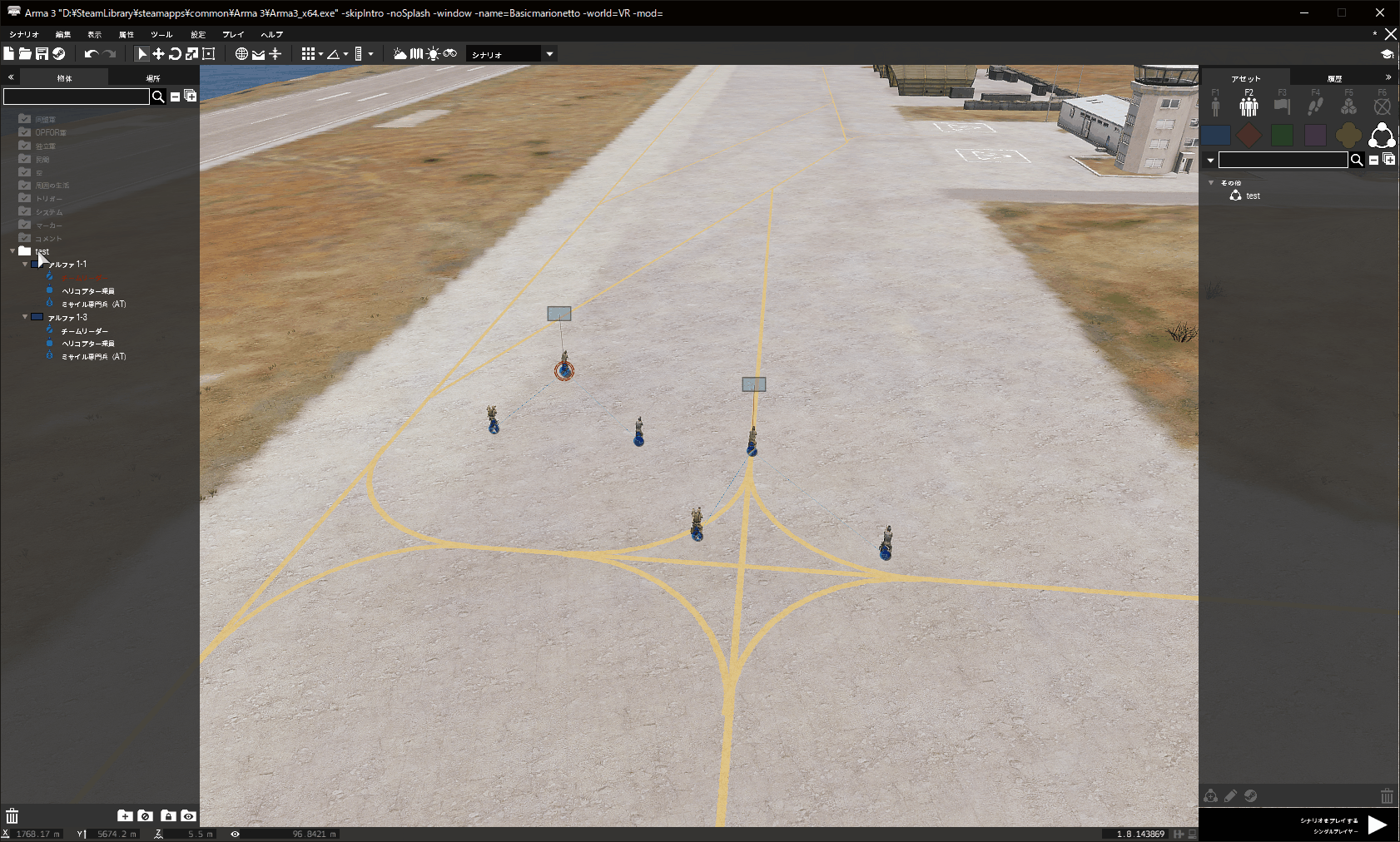This screenshot has height=842, width=1400.
Task: Open the ツール menu
Action: pos(161,34)
